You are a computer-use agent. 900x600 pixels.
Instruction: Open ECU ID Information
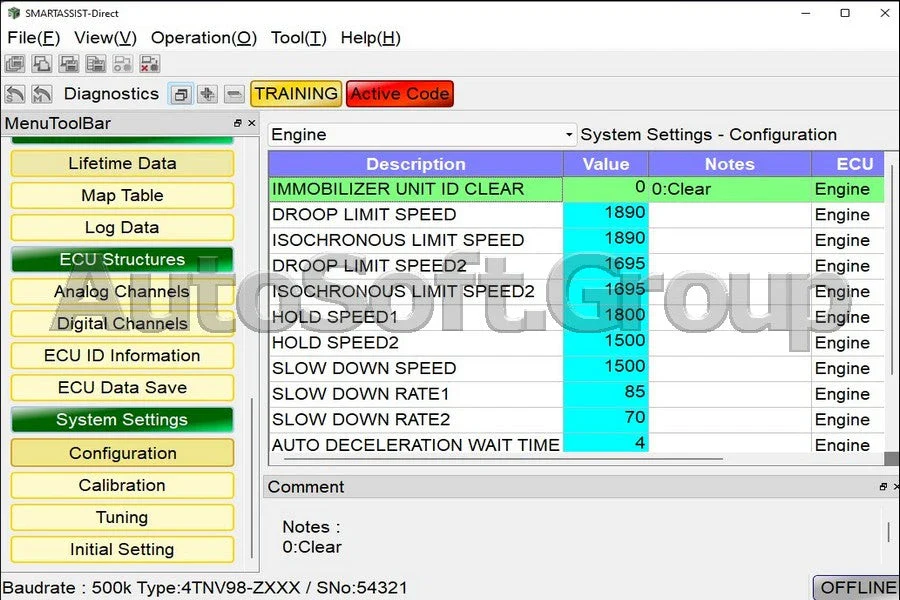122,355
